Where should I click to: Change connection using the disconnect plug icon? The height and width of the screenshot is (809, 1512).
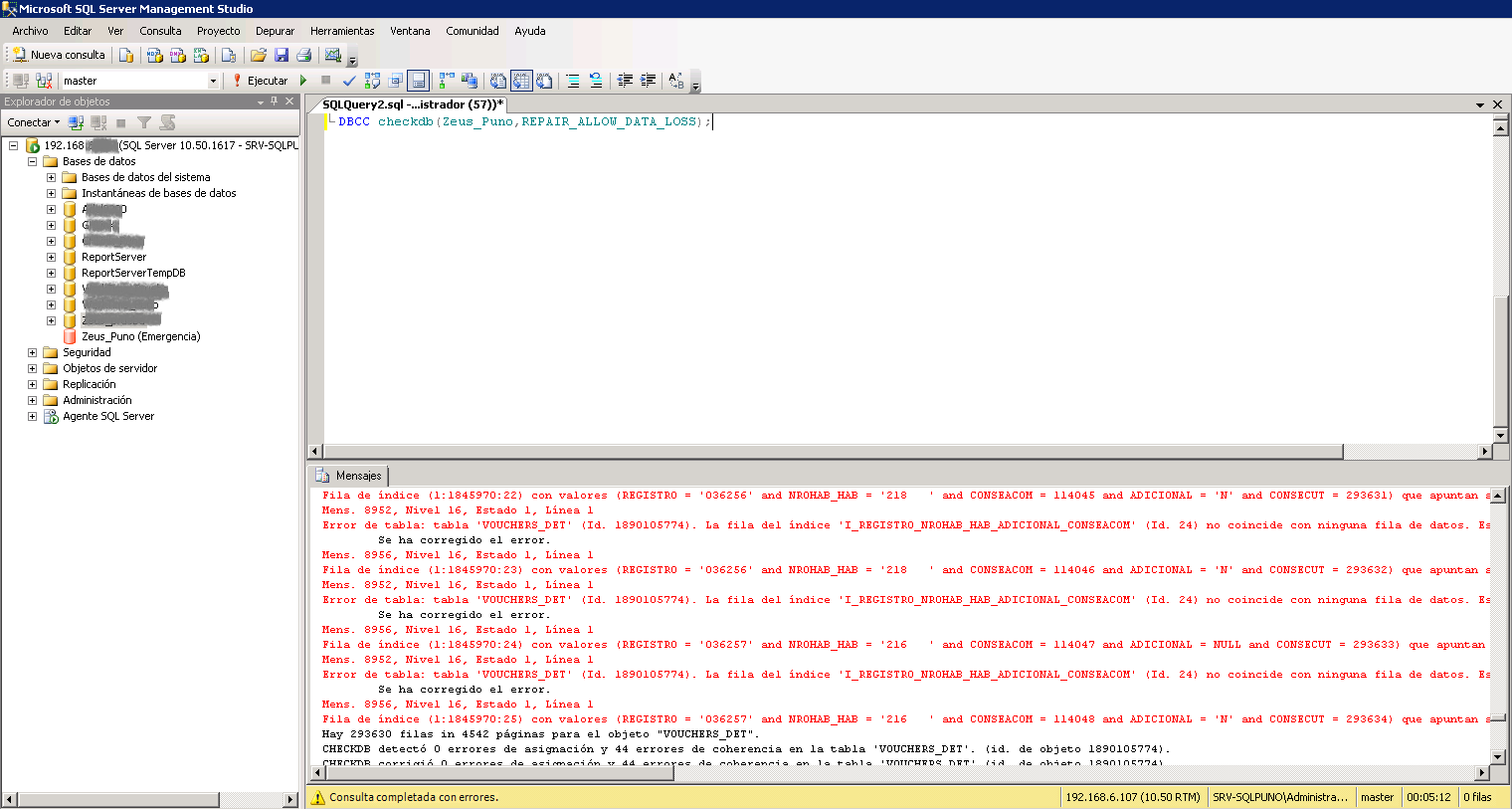(x=44, y=81)
